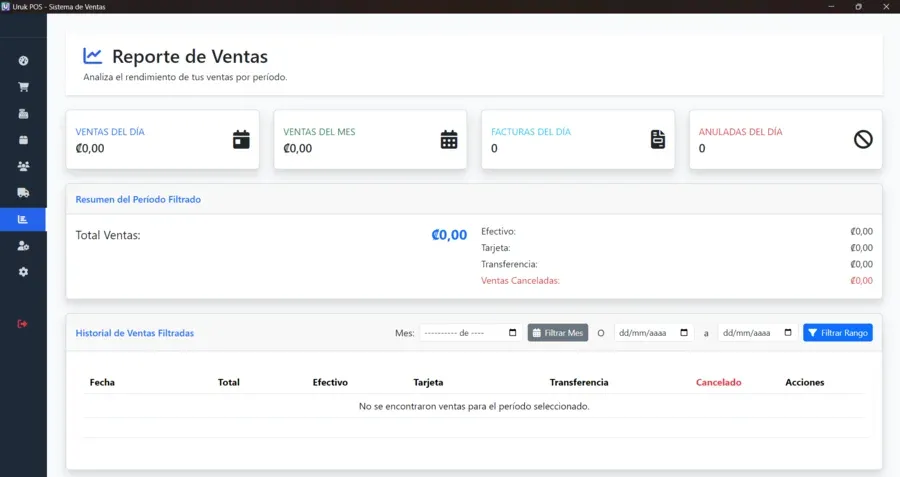Select the sales report chart icon

(x=23, y=219)
